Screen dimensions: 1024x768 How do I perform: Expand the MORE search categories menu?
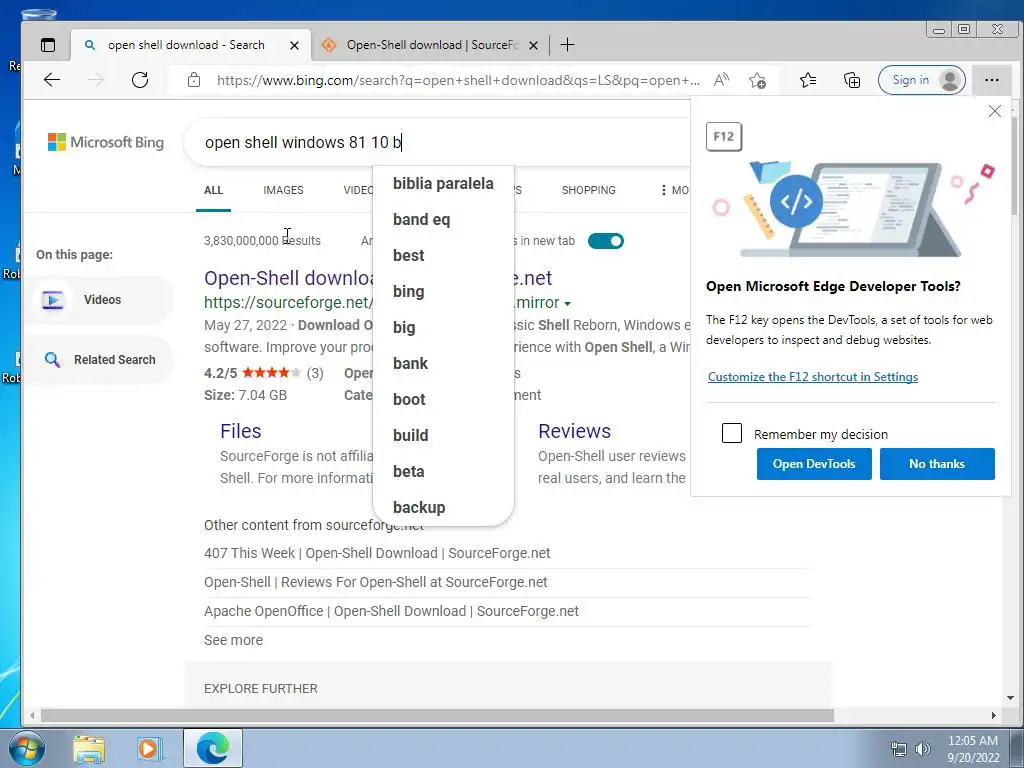pyautogui.click(x=674, y=190)
